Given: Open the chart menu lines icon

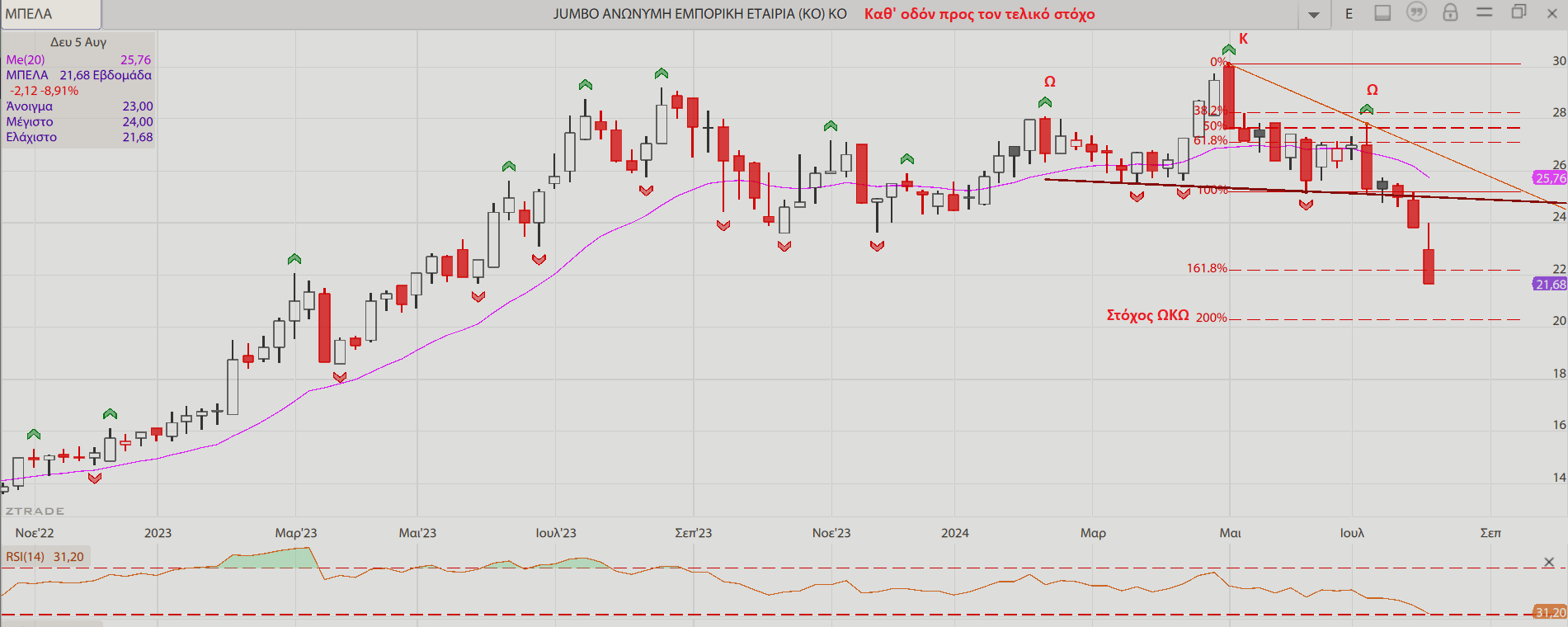Looking at the screenshot, I should coord(1485,12).
